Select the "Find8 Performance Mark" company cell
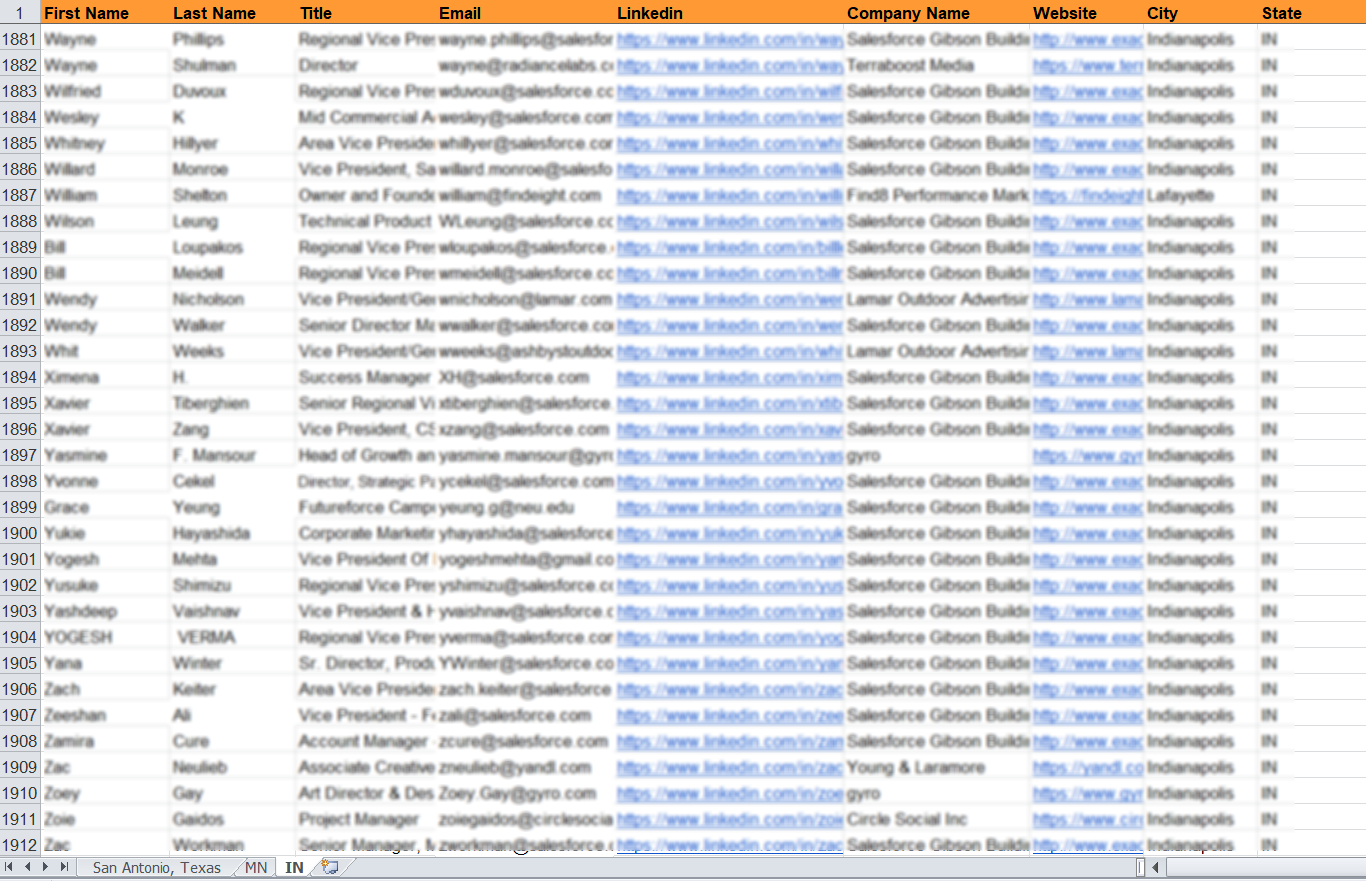 click(937, 195)
